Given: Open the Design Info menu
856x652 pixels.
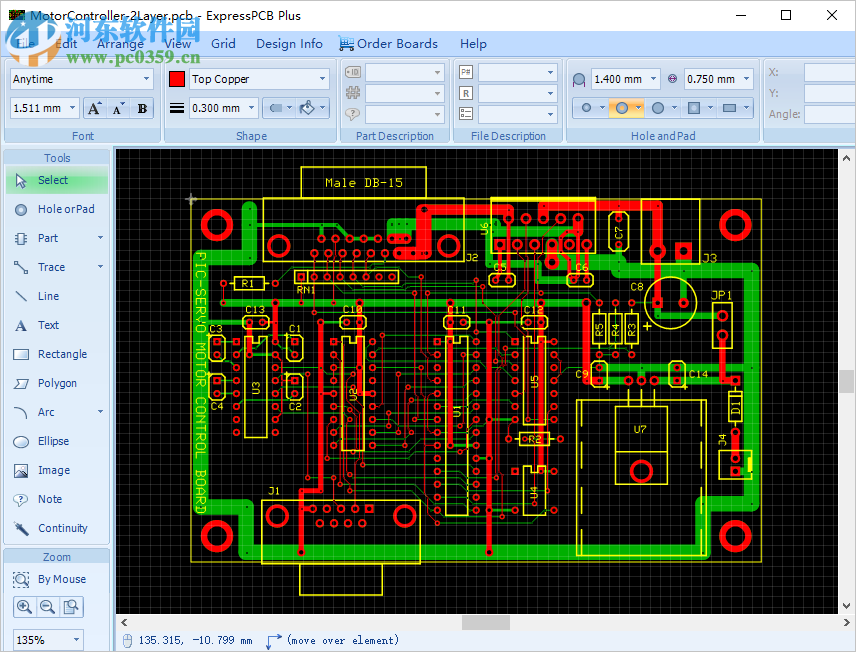Looking at the screenshot, I should click(289, 44).
